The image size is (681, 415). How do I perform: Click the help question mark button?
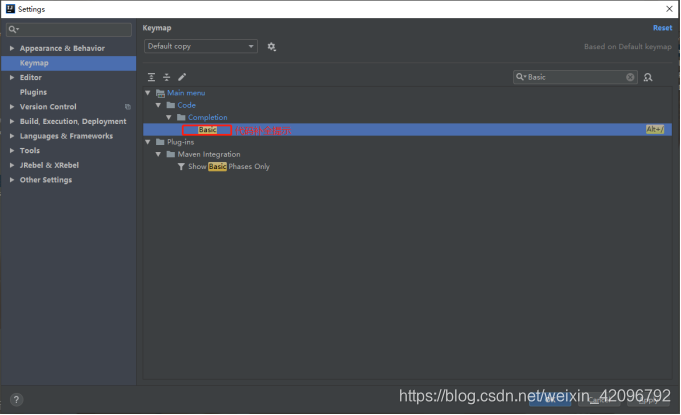point(16,399)
